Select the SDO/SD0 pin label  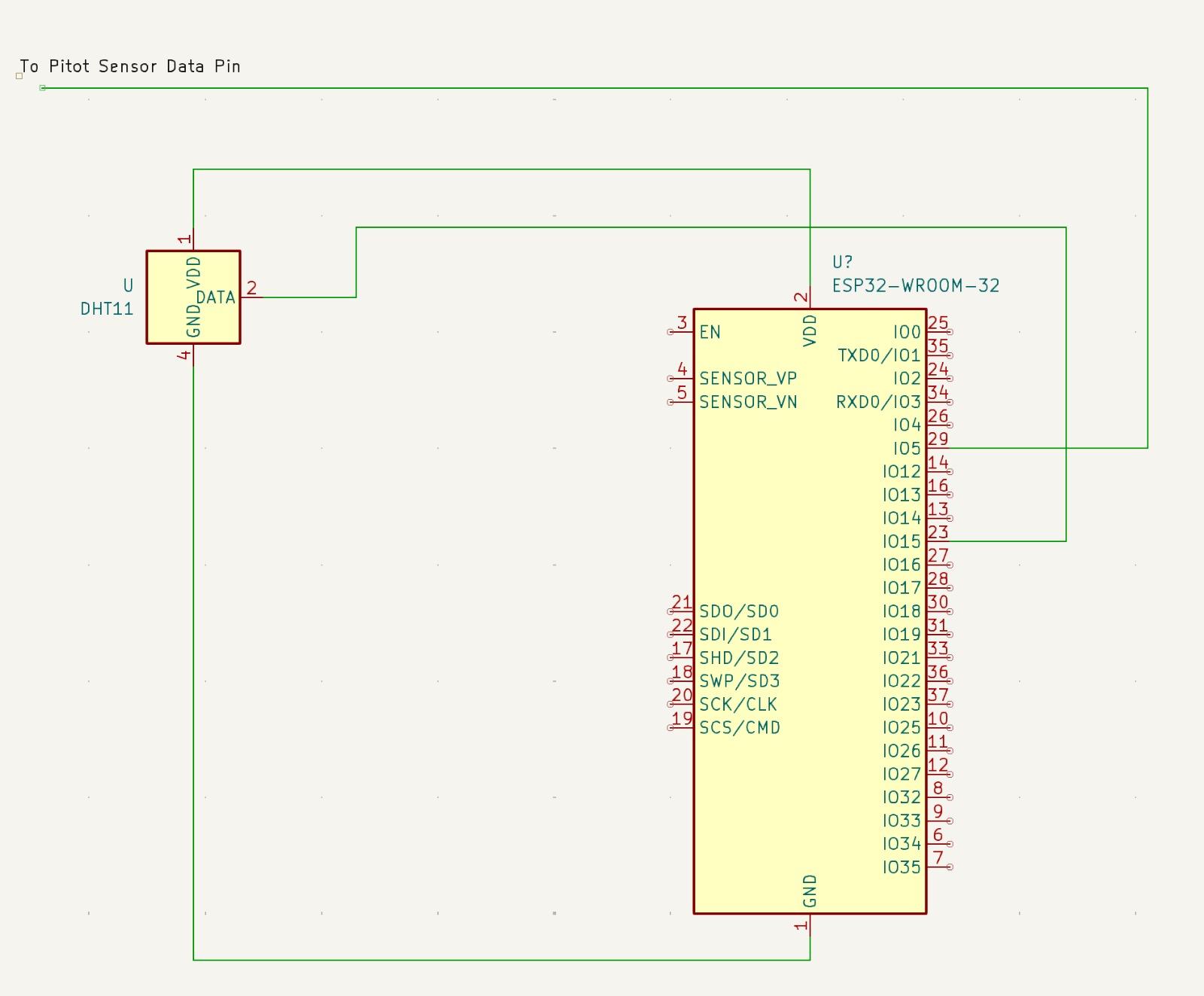[739, 611]
